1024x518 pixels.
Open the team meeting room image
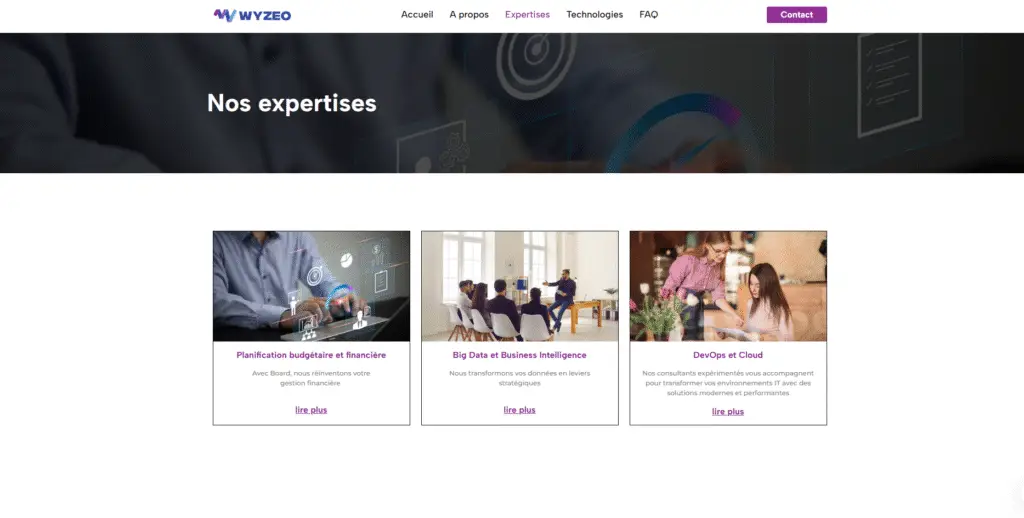[x=520, y=286]
